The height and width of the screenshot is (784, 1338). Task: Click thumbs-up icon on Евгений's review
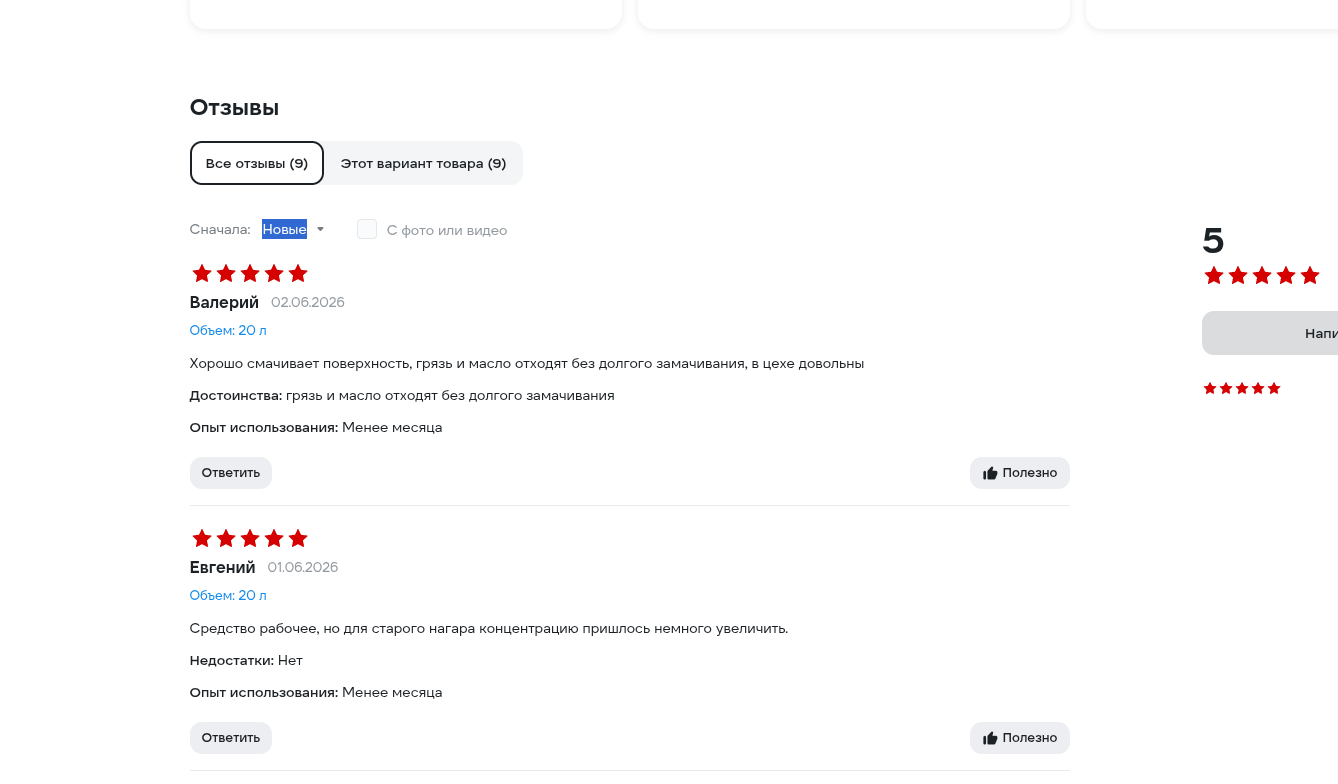990,738
